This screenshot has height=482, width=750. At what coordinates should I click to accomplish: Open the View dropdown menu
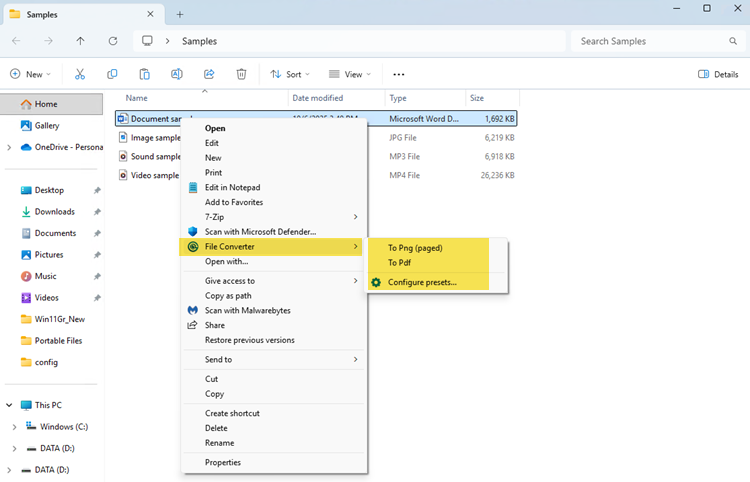click(x=349, y=74)
